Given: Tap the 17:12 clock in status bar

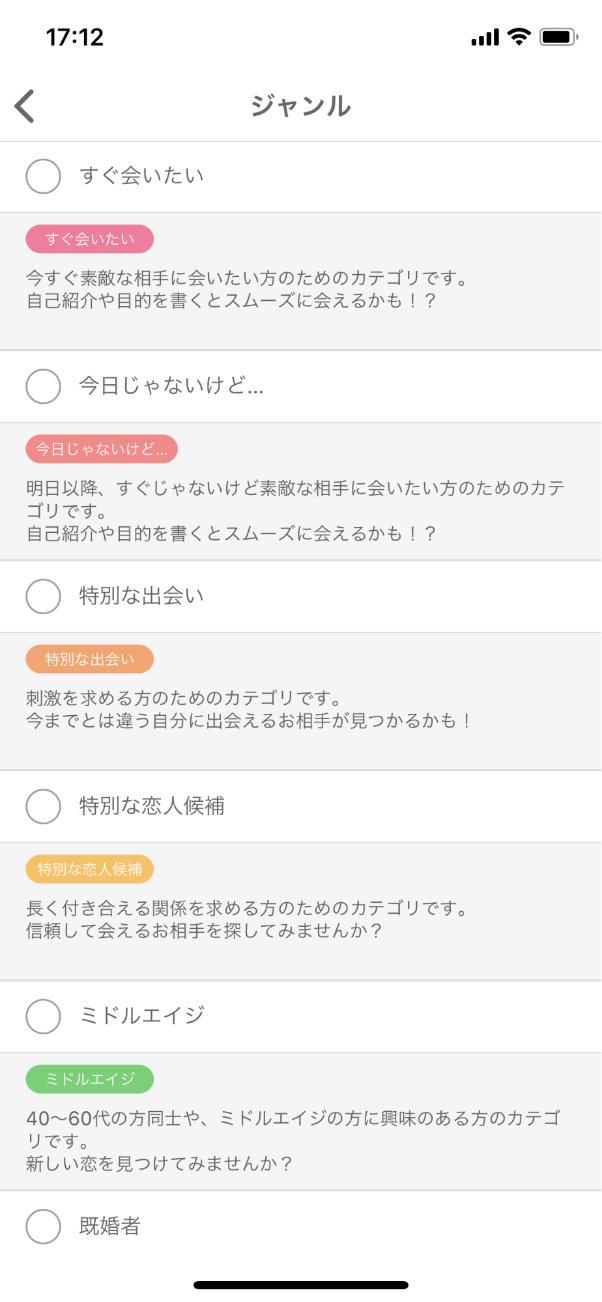Looking at the screenshot, I should [x=75, y=37].
